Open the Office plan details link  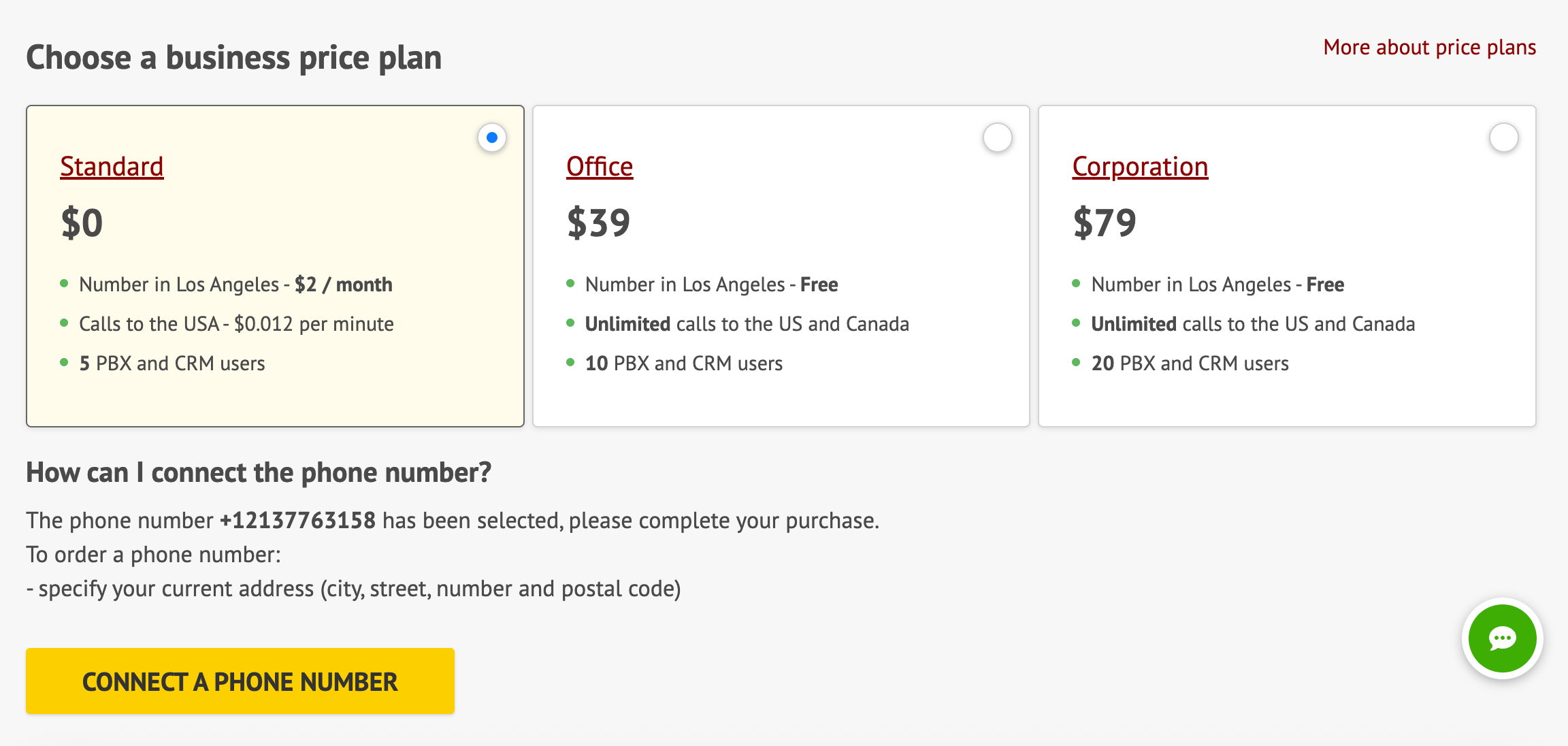(599, 166)
